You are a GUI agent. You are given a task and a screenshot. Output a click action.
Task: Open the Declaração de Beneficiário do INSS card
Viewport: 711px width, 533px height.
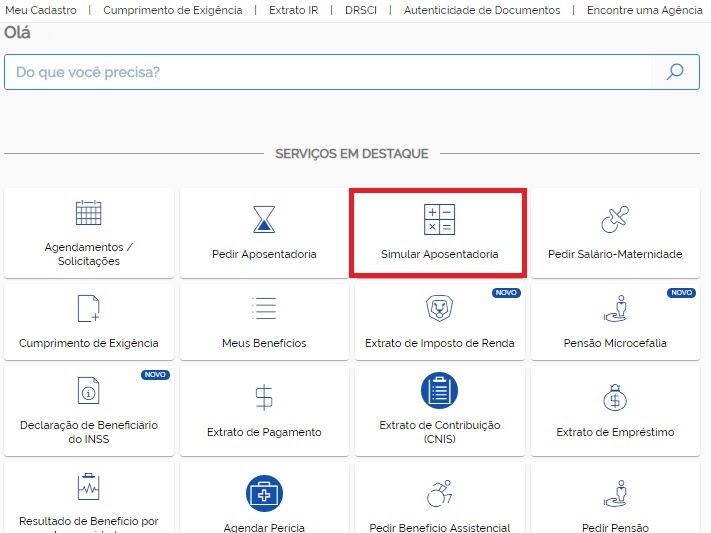(88, 408)
